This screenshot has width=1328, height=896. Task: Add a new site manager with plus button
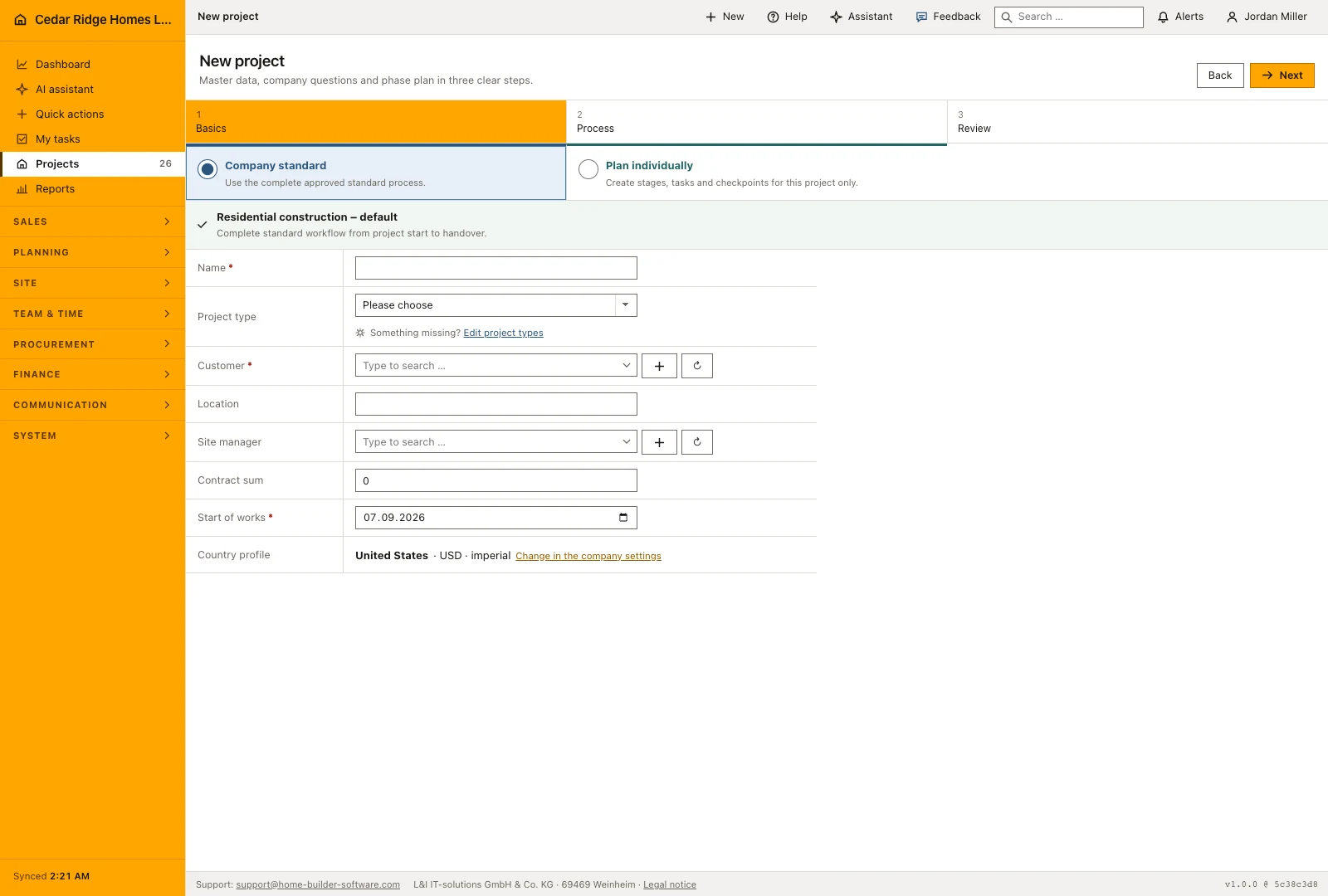[659, 442]
